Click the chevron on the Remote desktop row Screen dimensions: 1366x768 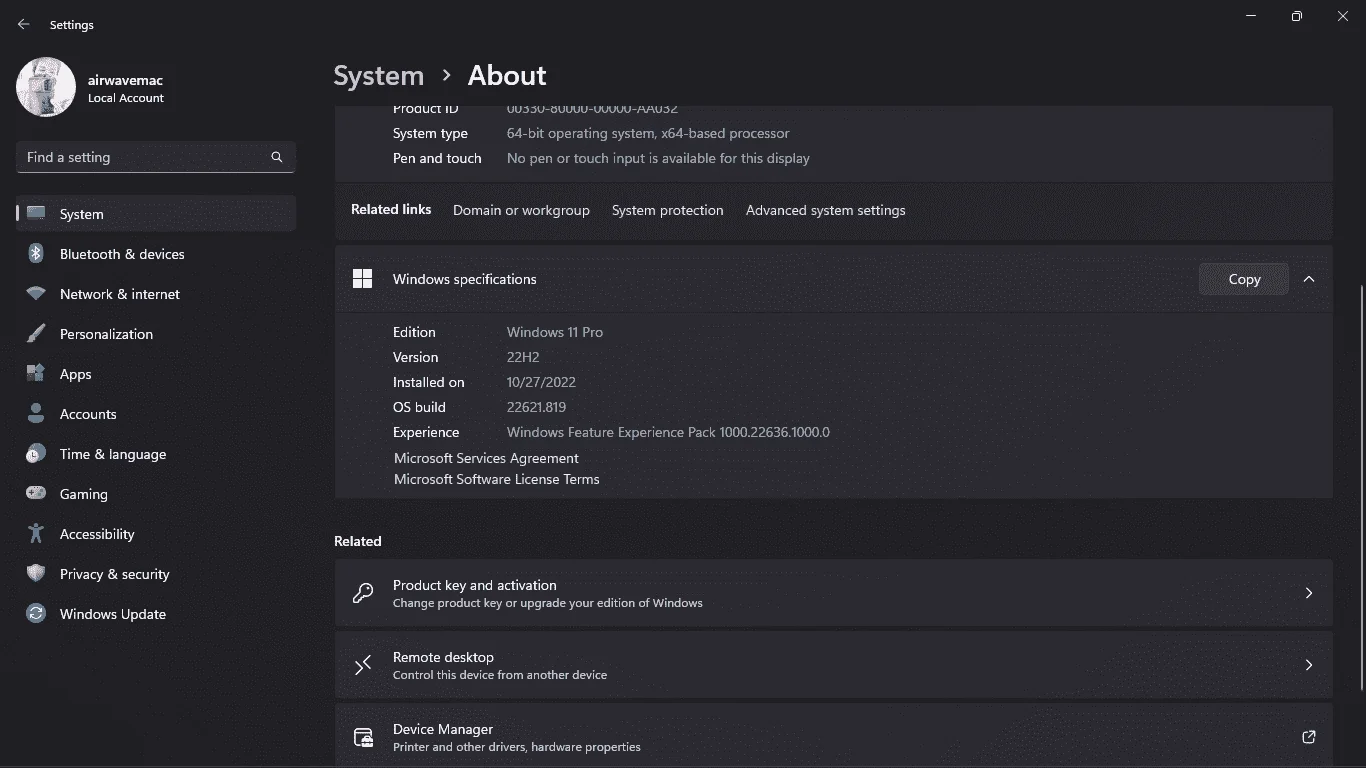pyautogui.click(x=1309, y=665)
